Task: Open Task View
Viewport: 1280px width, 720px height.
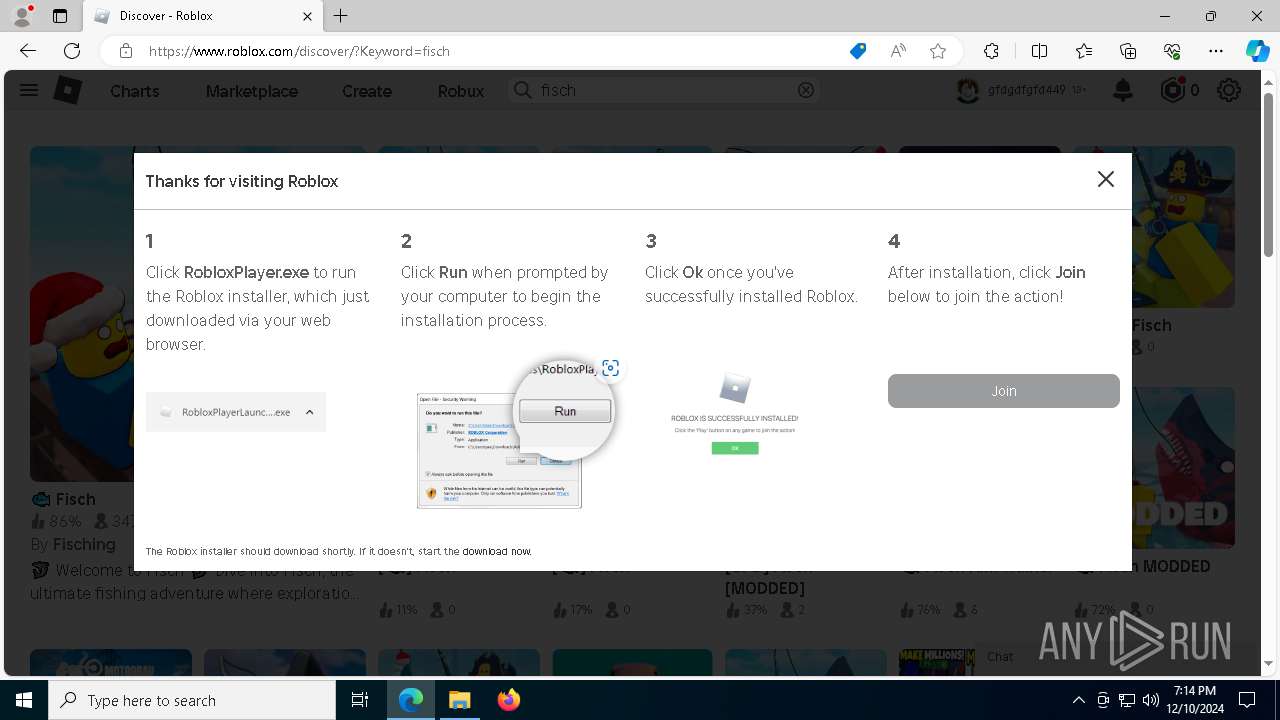Action: click(x=360, y=700)
